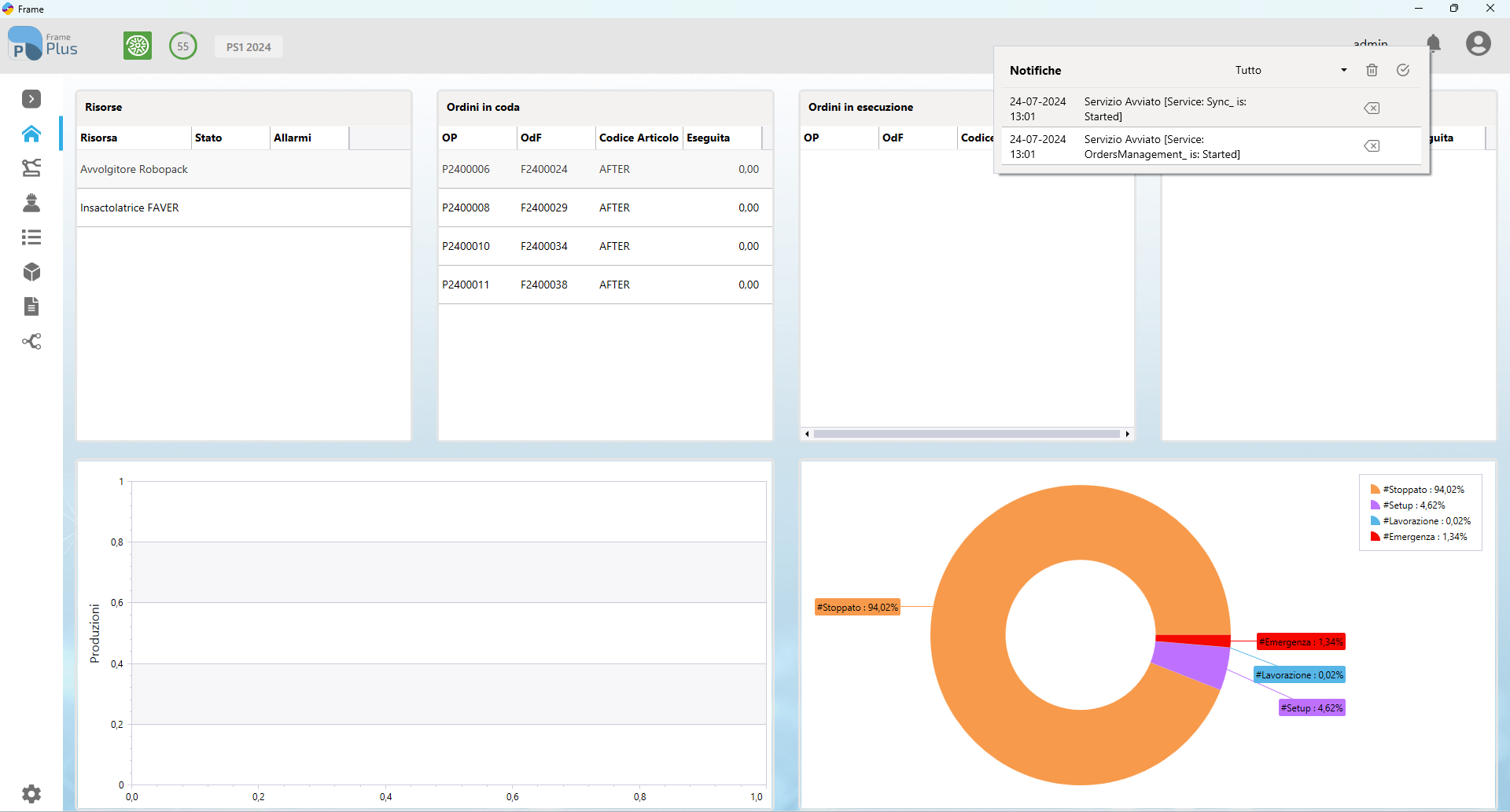Expand the left sidebar with arrow button
This screenshot has width=1510, height=812.
tap(31, 99)
